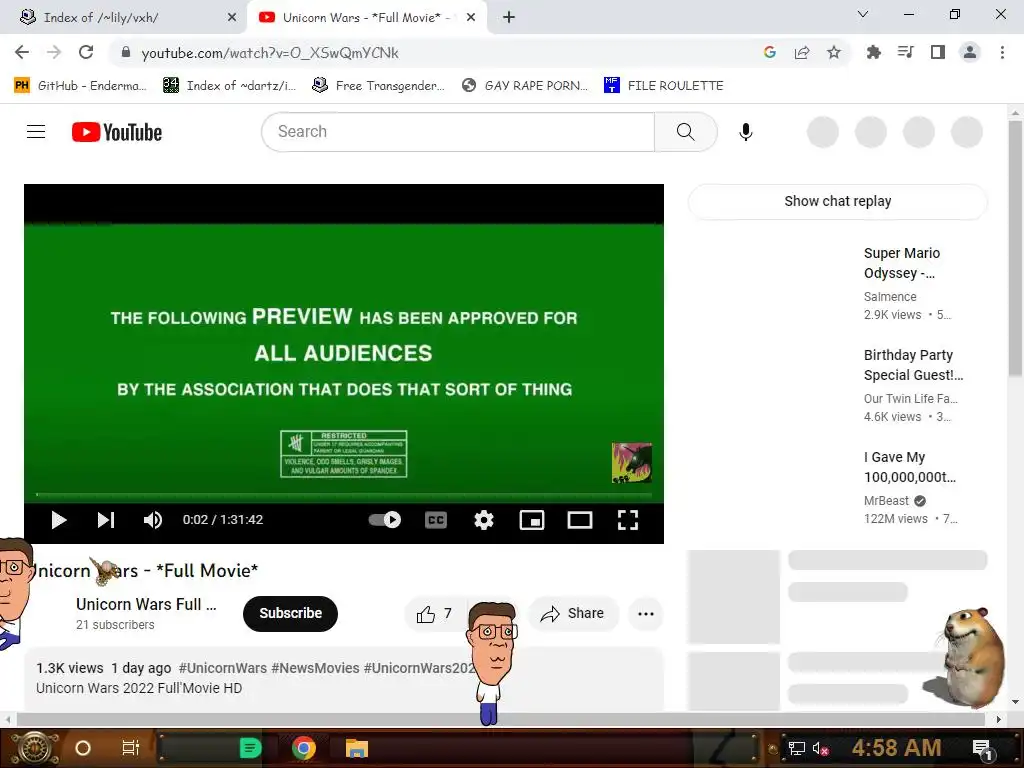Go to YouTube home via logo
Viewport: 1024px width, 768px height.
117,132
